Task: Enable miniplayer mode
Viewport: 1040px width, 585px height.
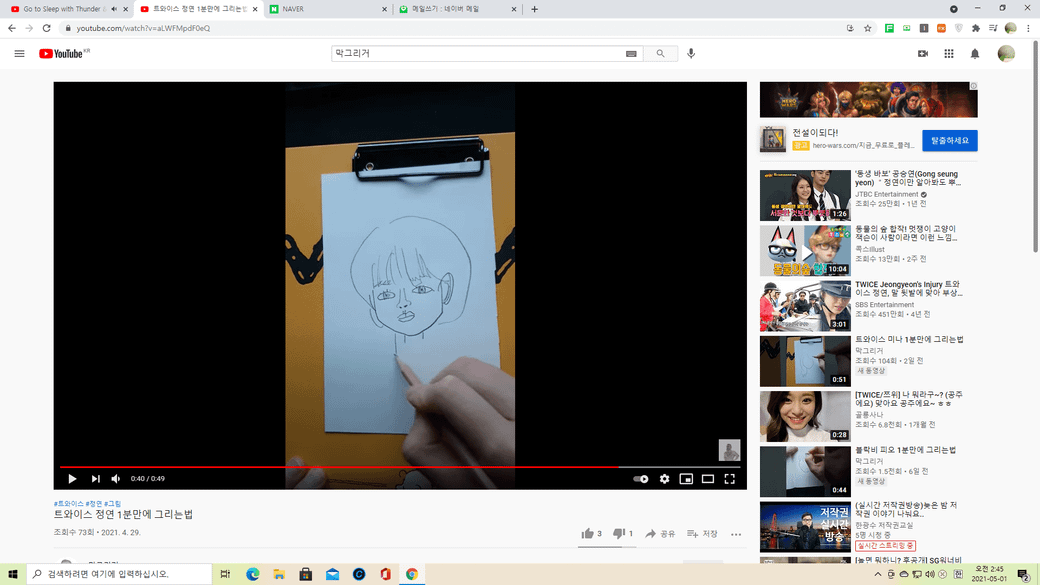Action: point(686,479)
